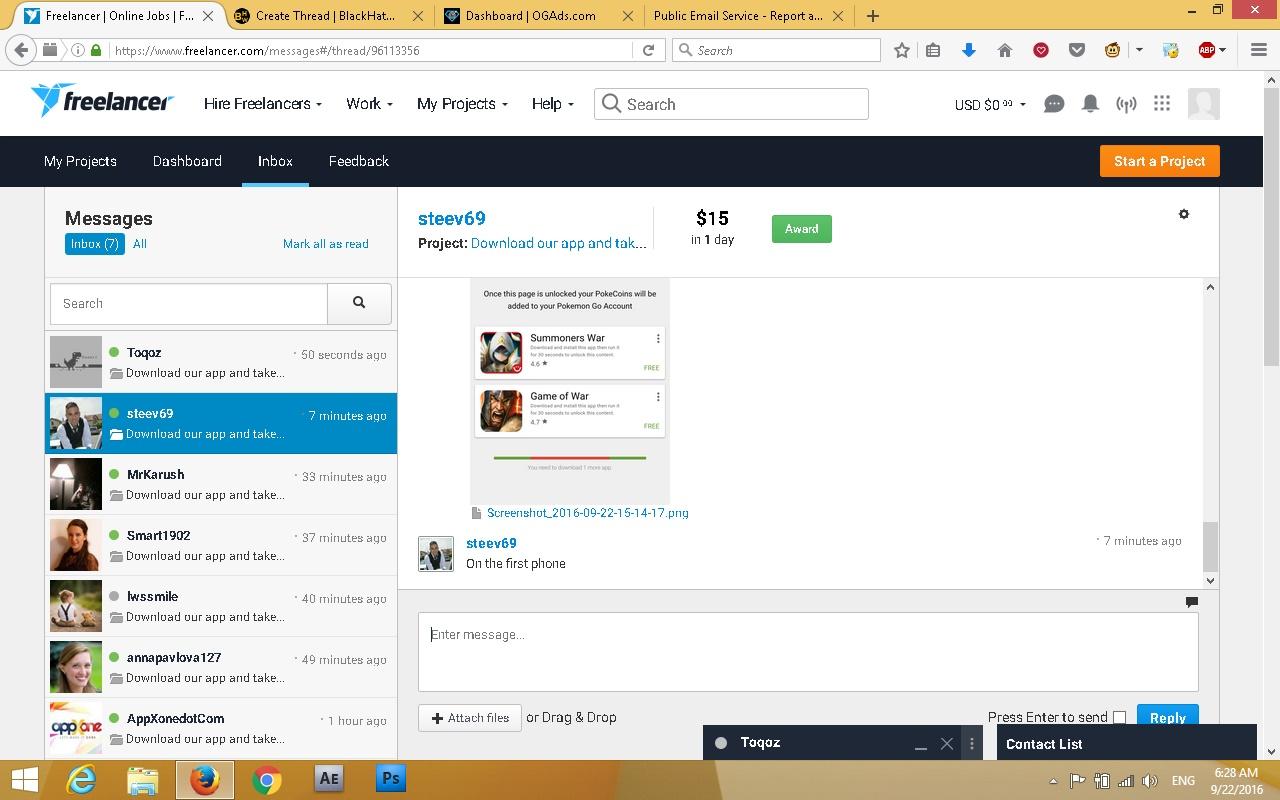Click the Enter message text box

point(807,651)
